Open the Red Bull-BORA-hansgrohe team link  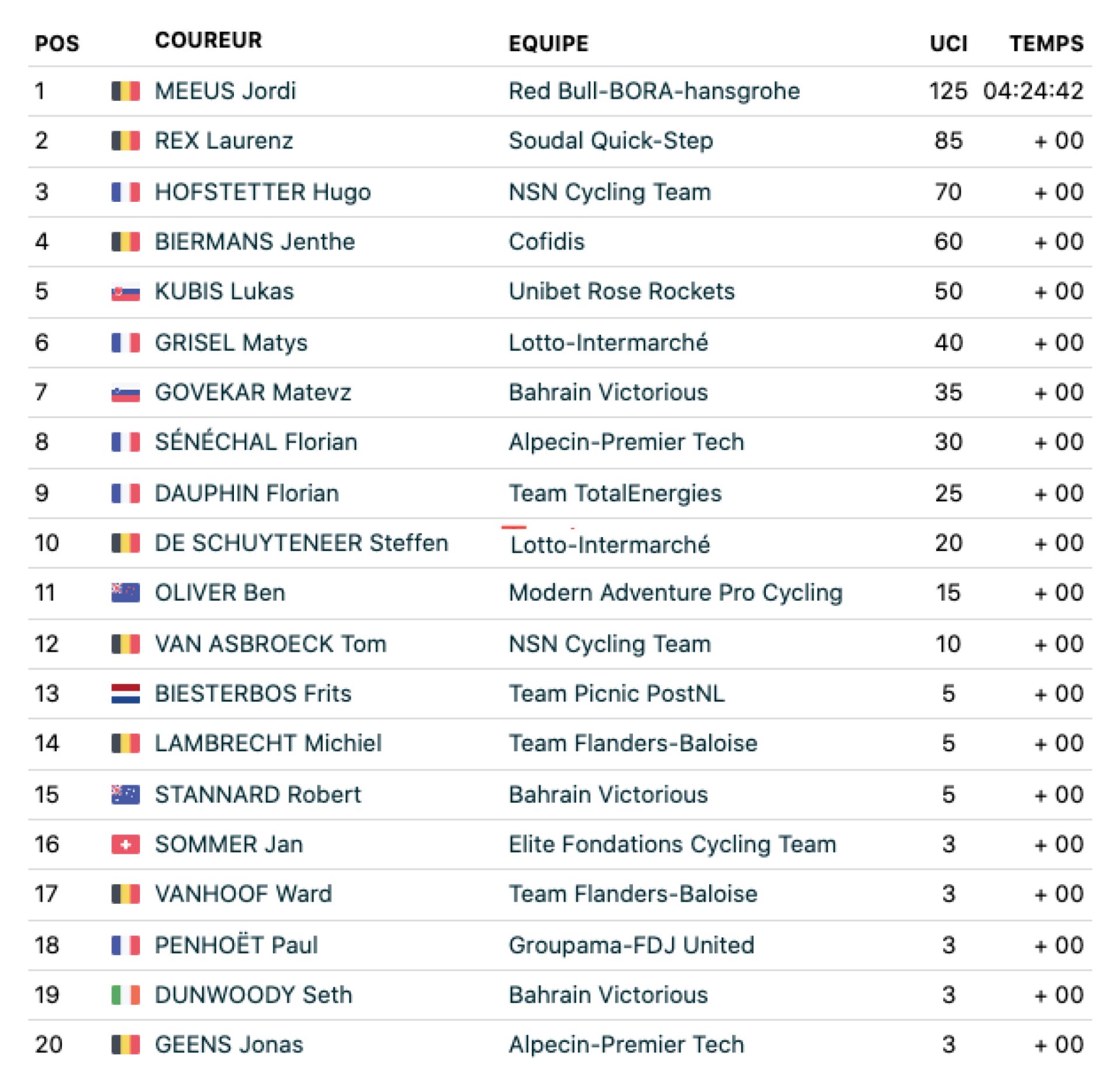pyautogui.click(x=654, y=91)
